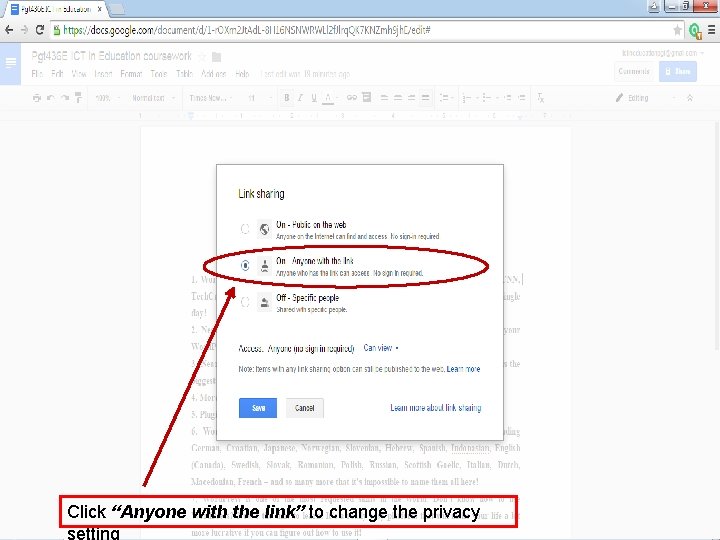Screen dimensions: 720x540
Task: Open the Insert menu
Action: point(103,73)
